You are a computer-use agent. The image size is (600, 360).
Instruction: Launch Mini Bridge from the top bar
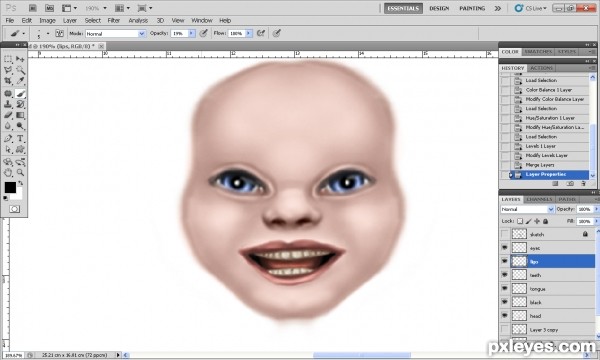[x=49, y=8]
